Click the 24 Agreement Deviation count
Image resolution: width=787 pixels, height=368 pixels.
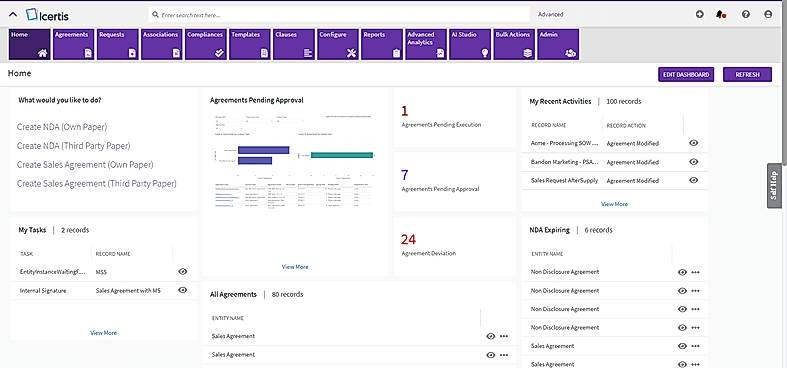[408, 239]
